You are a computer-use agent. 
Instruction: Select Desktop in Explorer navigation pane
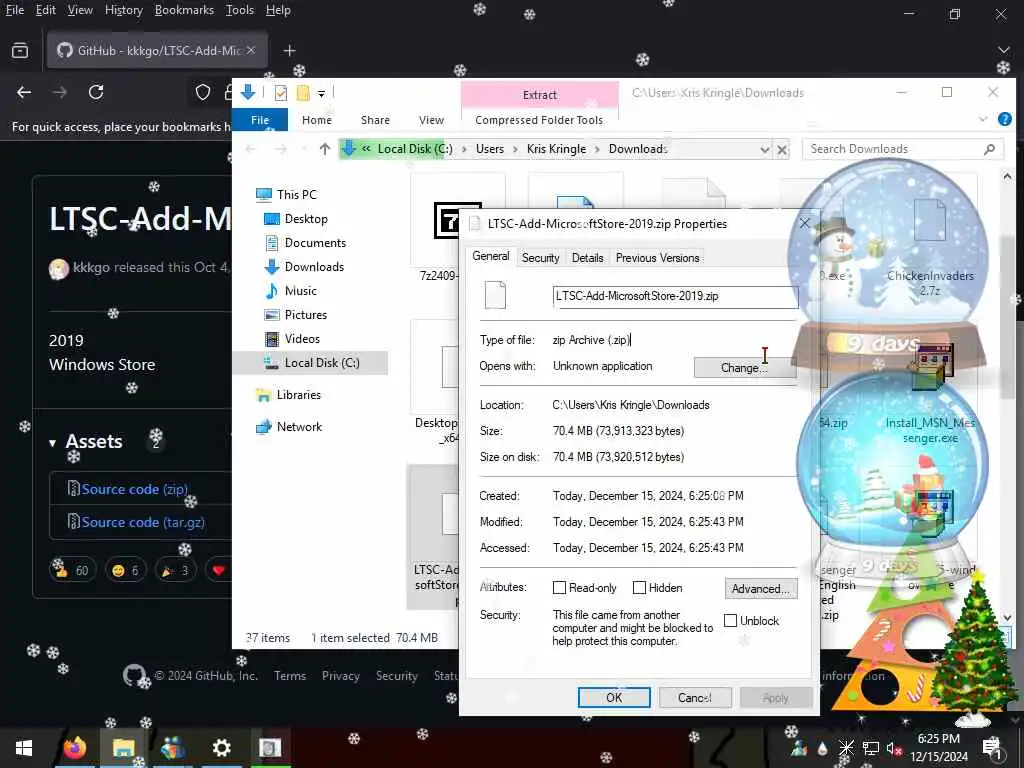click(x=306, y=219)
